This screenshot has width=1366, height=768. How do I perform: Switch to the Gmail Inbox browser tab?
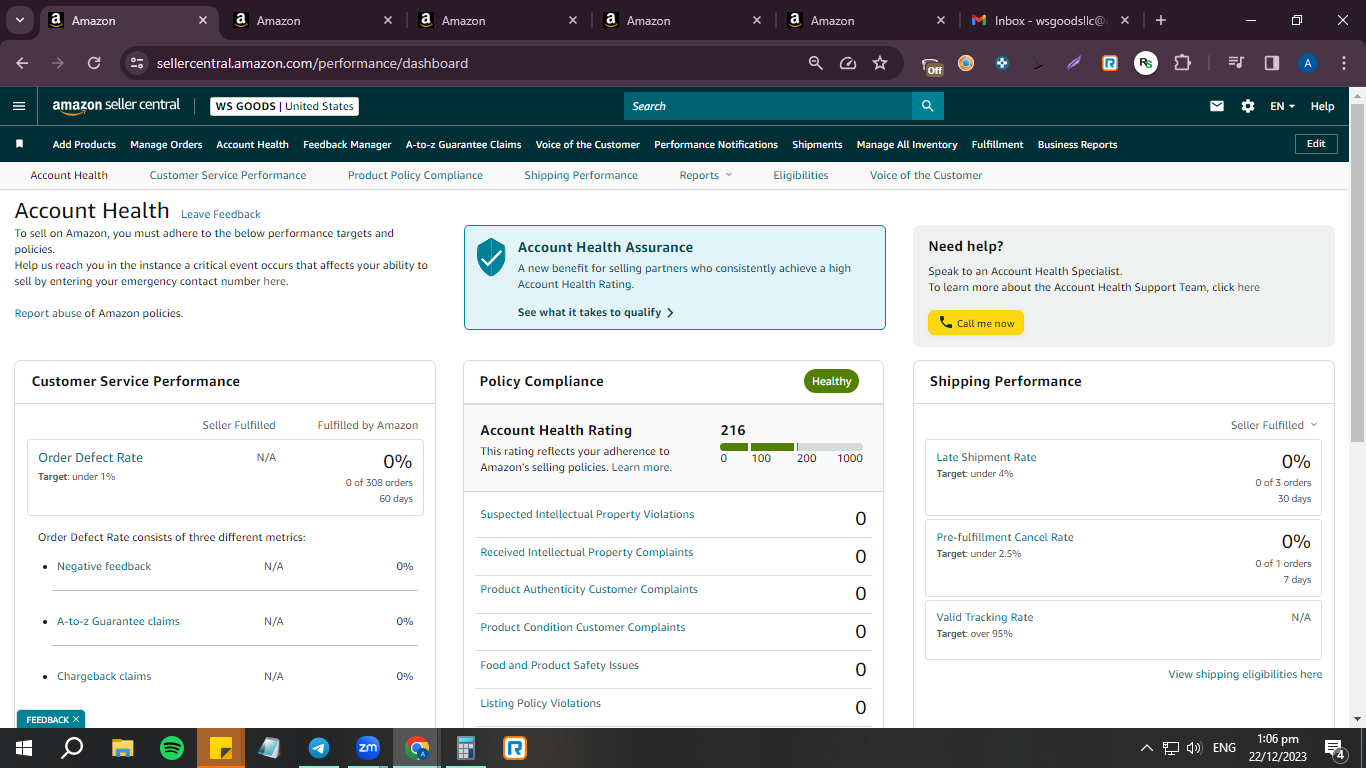(1050, 20)
